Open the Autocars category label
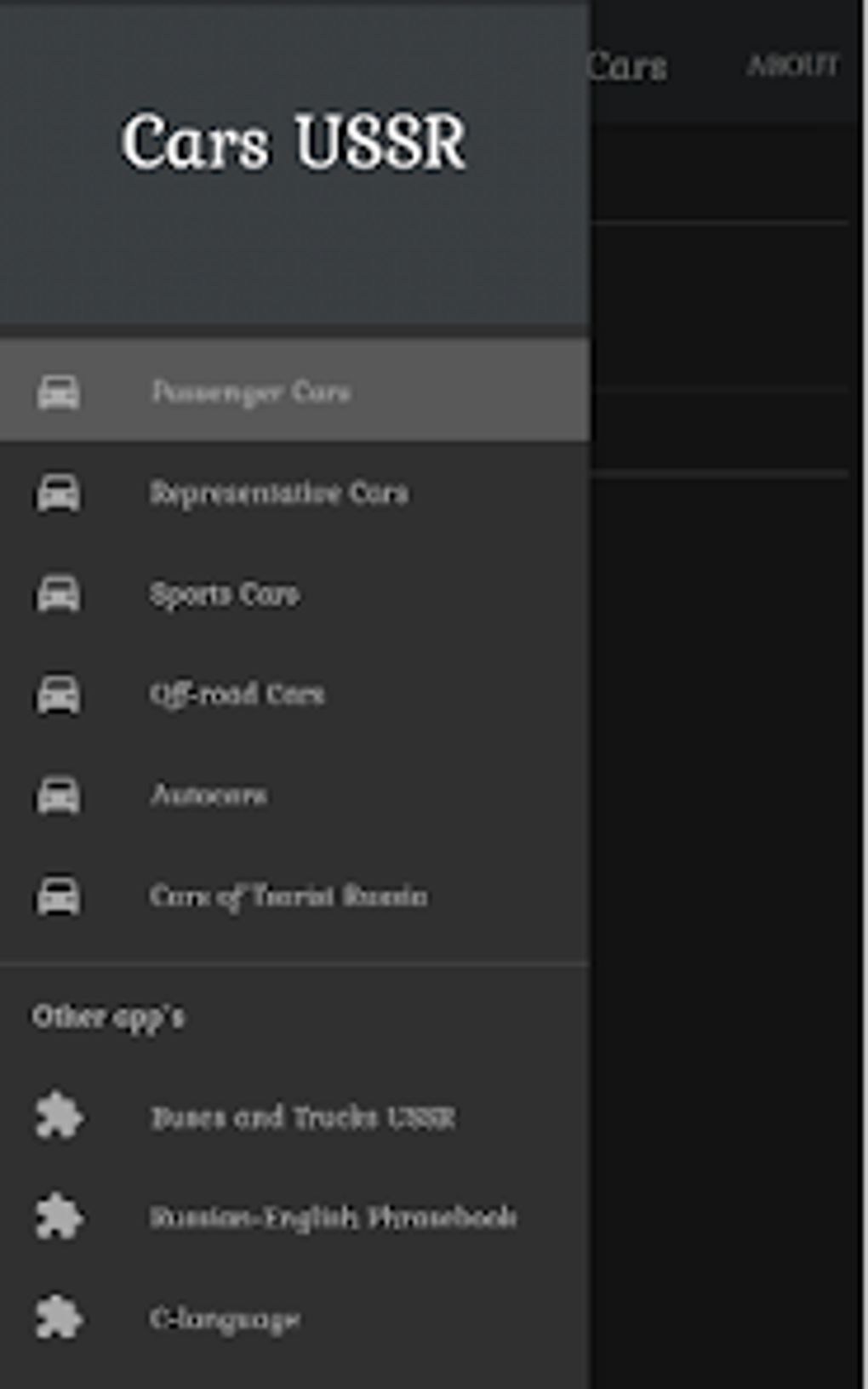Viewport: 868px width, 1389px height. [x=208, y=796]
